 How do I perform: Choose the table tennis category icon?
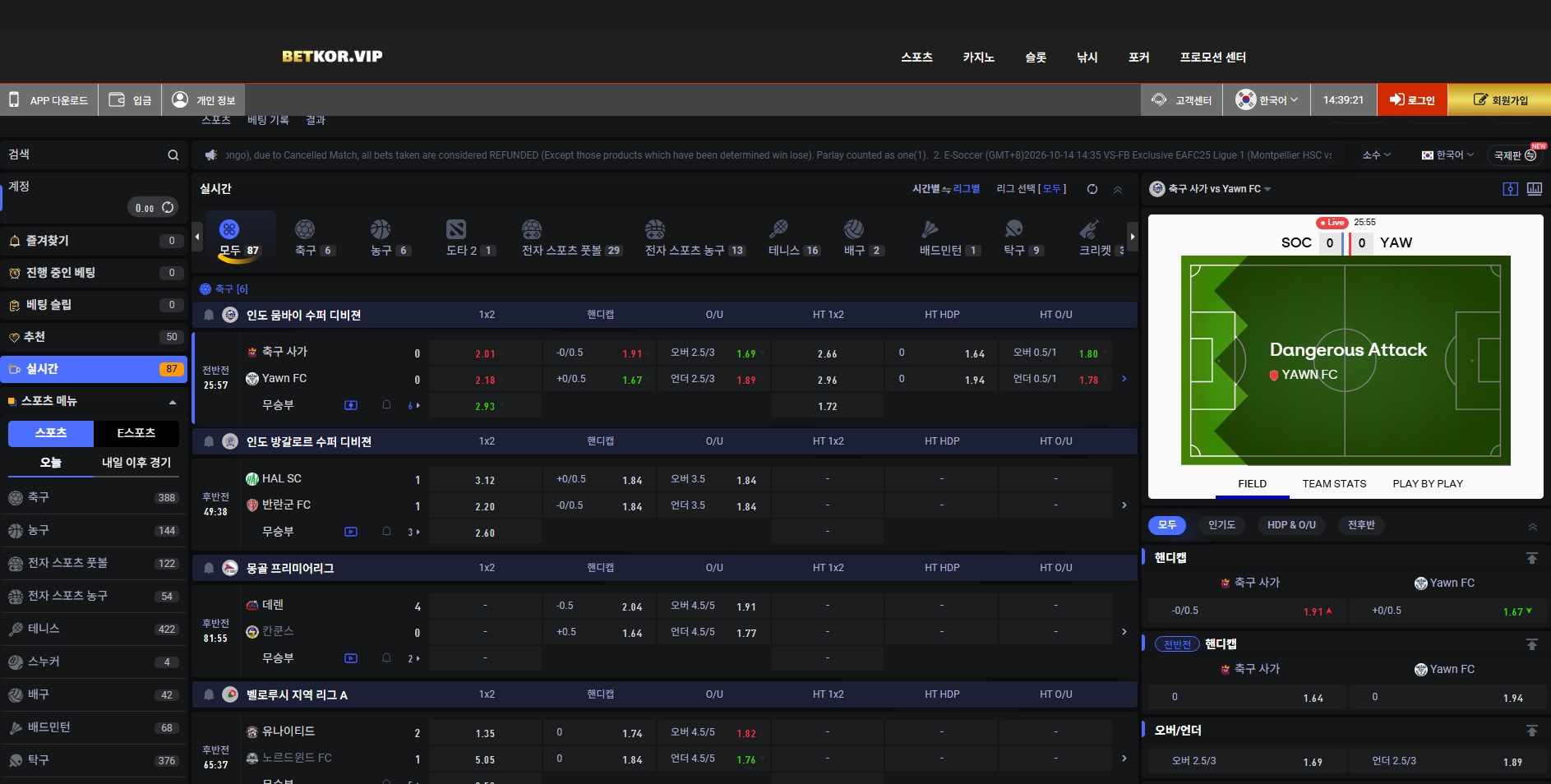1013,229
